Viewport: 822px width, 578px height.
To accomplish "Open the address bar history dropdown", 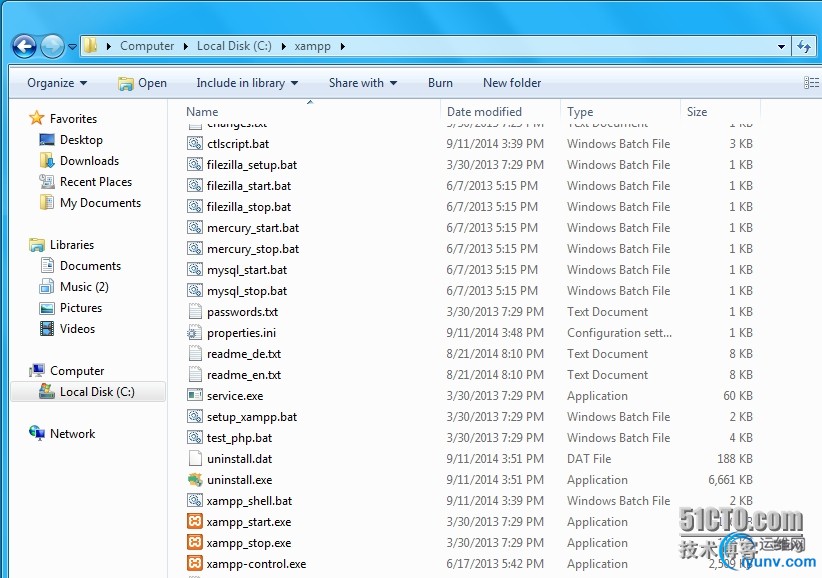I will [781, 47].
